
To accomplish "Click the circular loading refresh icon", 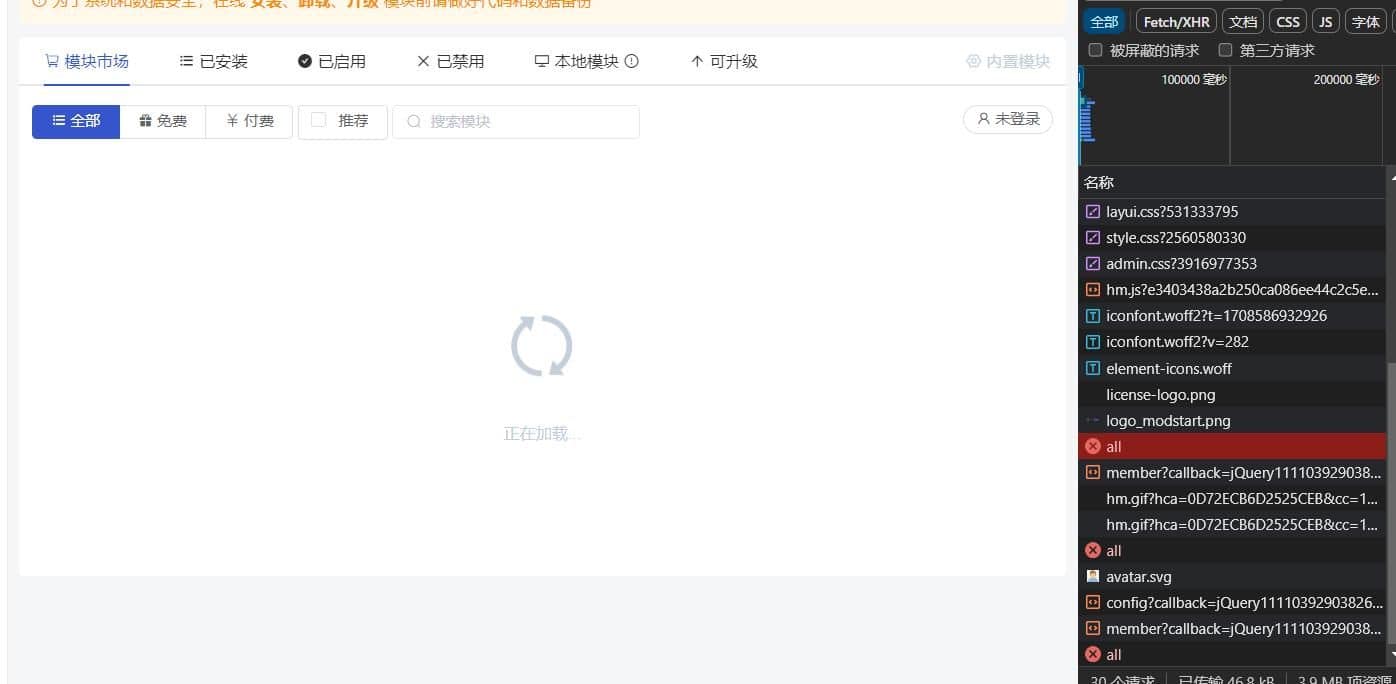I will pos(541,346).
